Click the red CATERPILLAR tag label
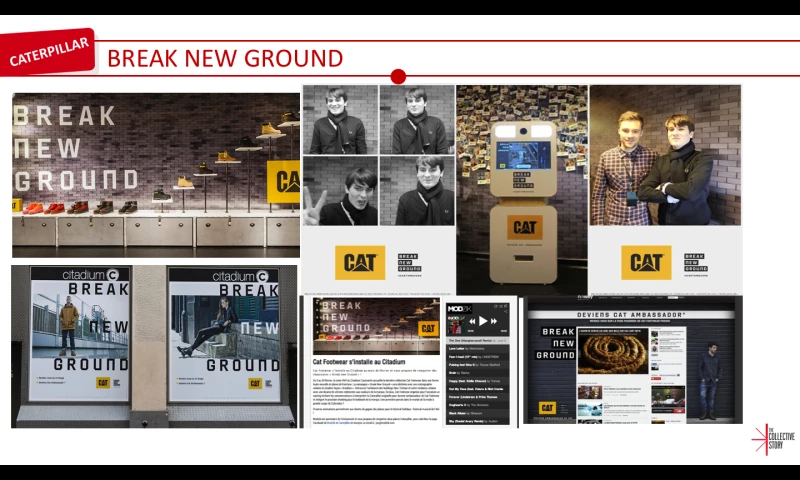The height and width of the screenshot is (480, 800). tap(47, 52)
